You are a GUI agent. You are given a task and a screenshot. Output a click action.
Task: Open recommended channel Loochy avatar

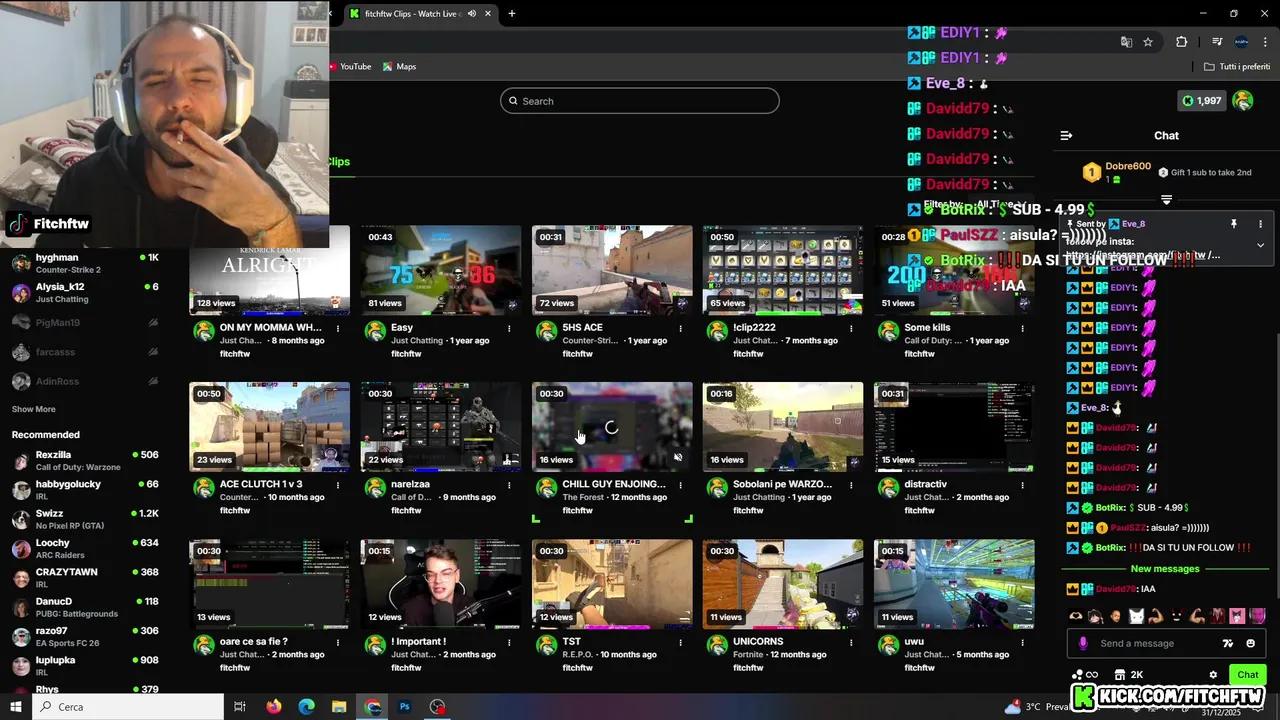21,549
